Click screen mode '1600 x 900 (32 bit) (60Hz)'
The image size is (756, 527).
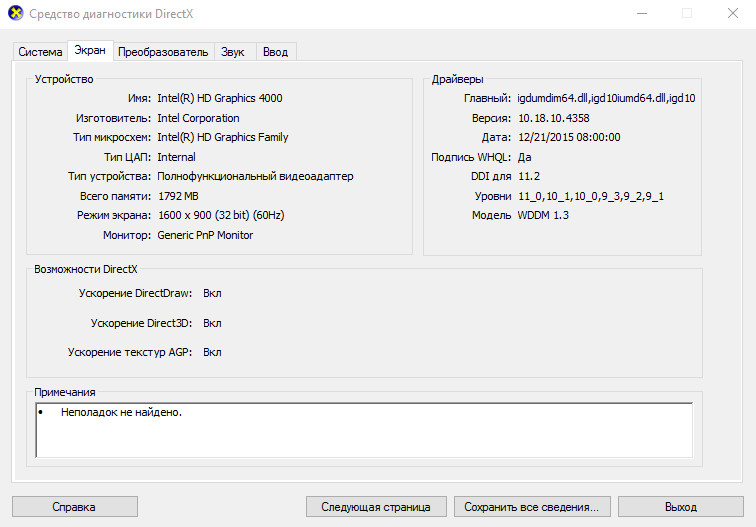tap(221, 216)
